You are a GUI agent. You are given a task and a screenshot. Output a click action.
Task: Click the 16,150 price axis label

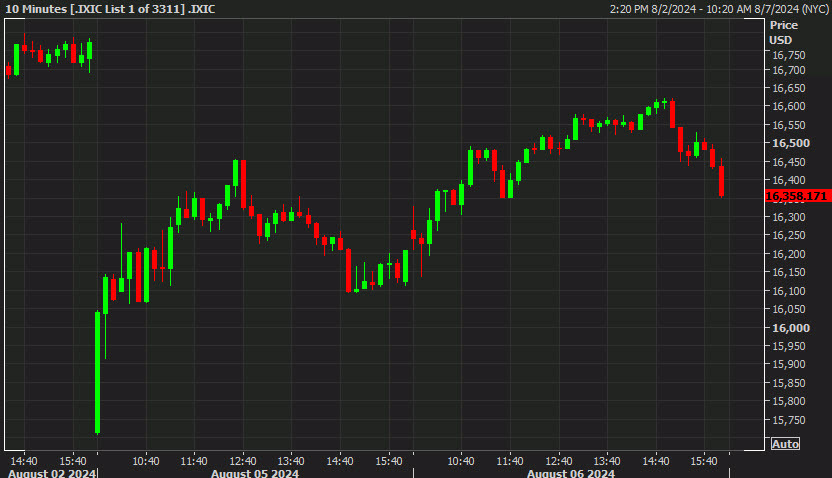(788, 272)
